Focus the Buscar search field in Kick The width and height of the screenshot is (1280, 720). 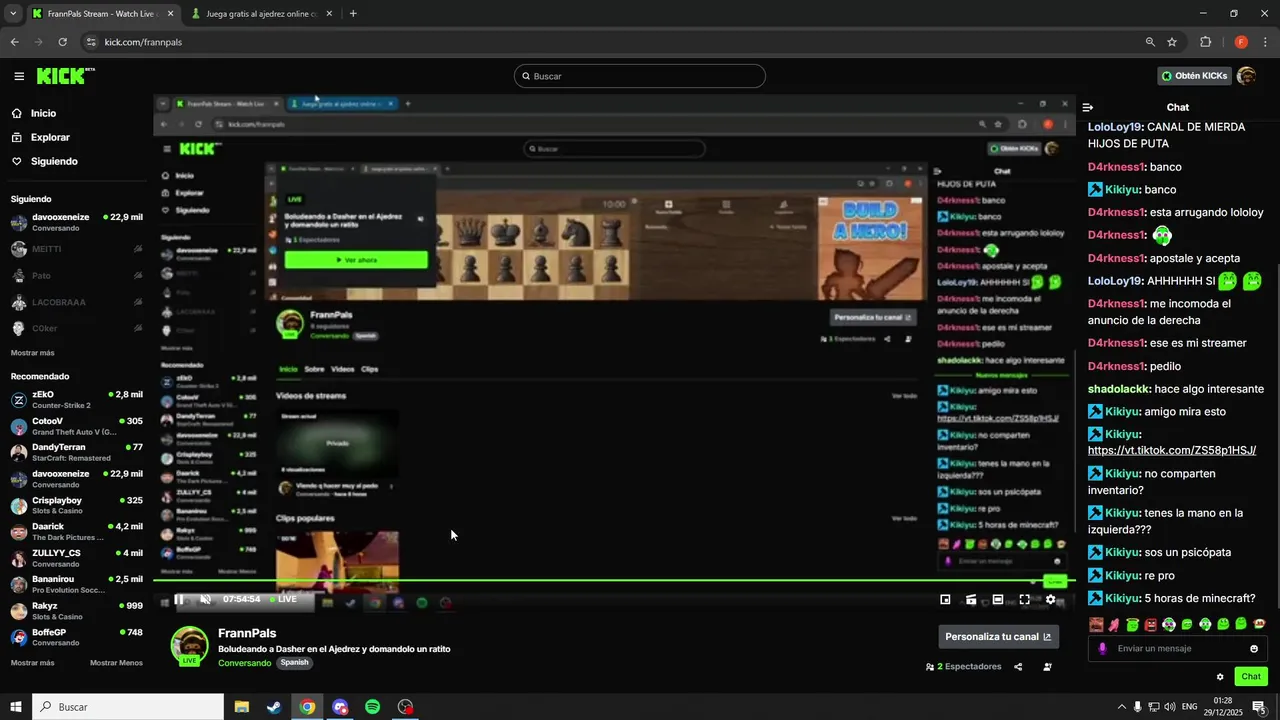639,76
